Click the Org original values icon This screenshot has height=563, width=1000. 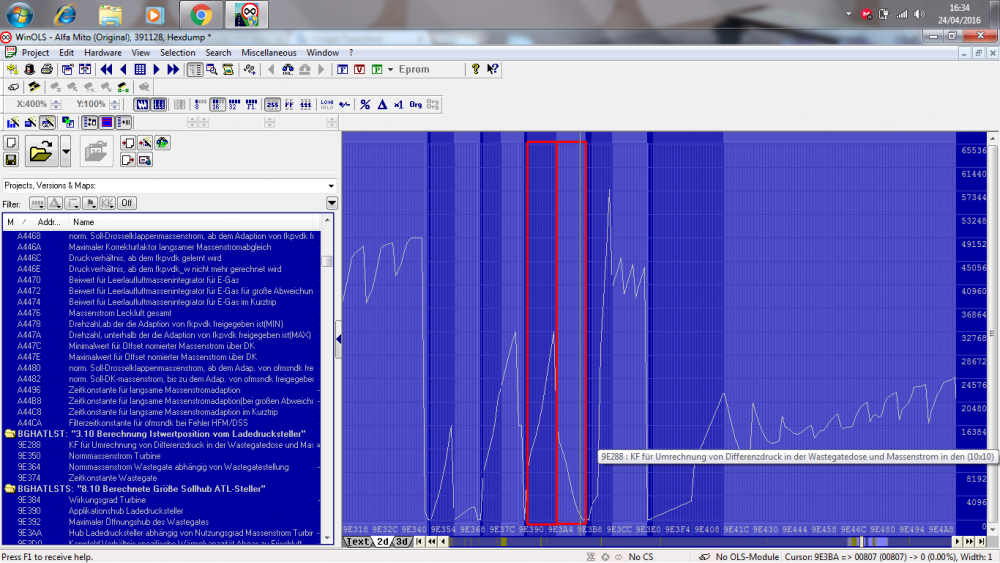pos(416,105)
